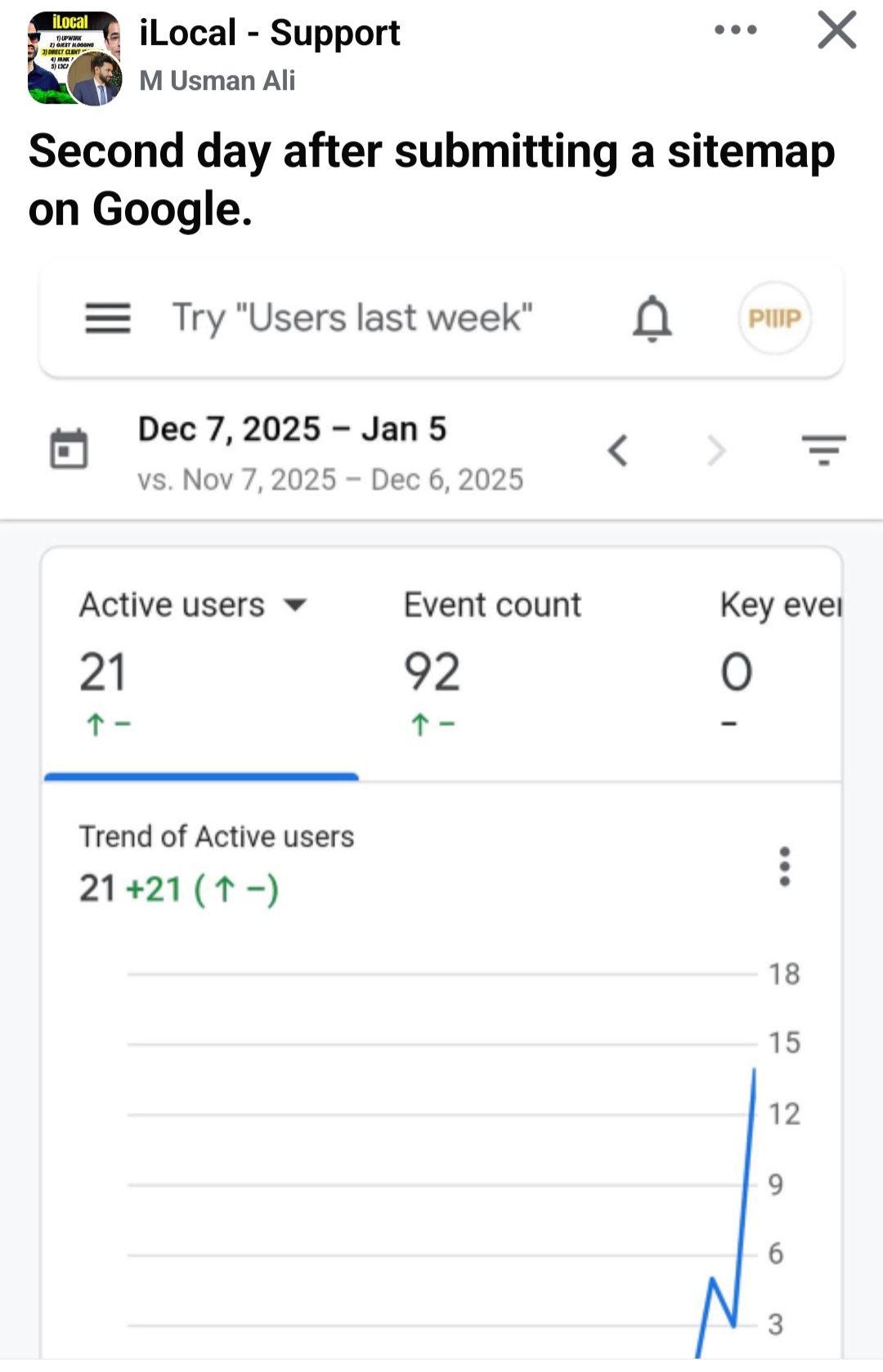Tap the "21 +21" trend summary
Viewport: 883px width, 1372px height.
[x=179, y=888]
